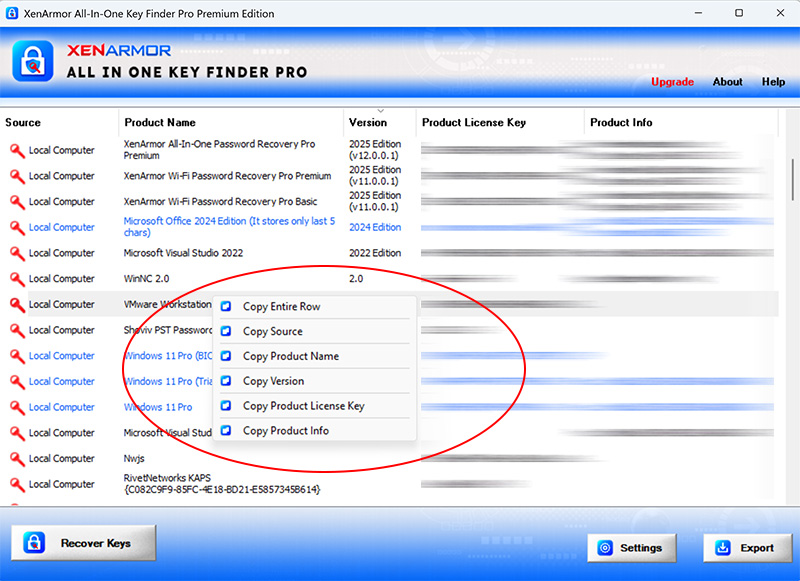Select the Microsoft Visual Studio 2022 product name
800x581 pixels.
[183, 253]
